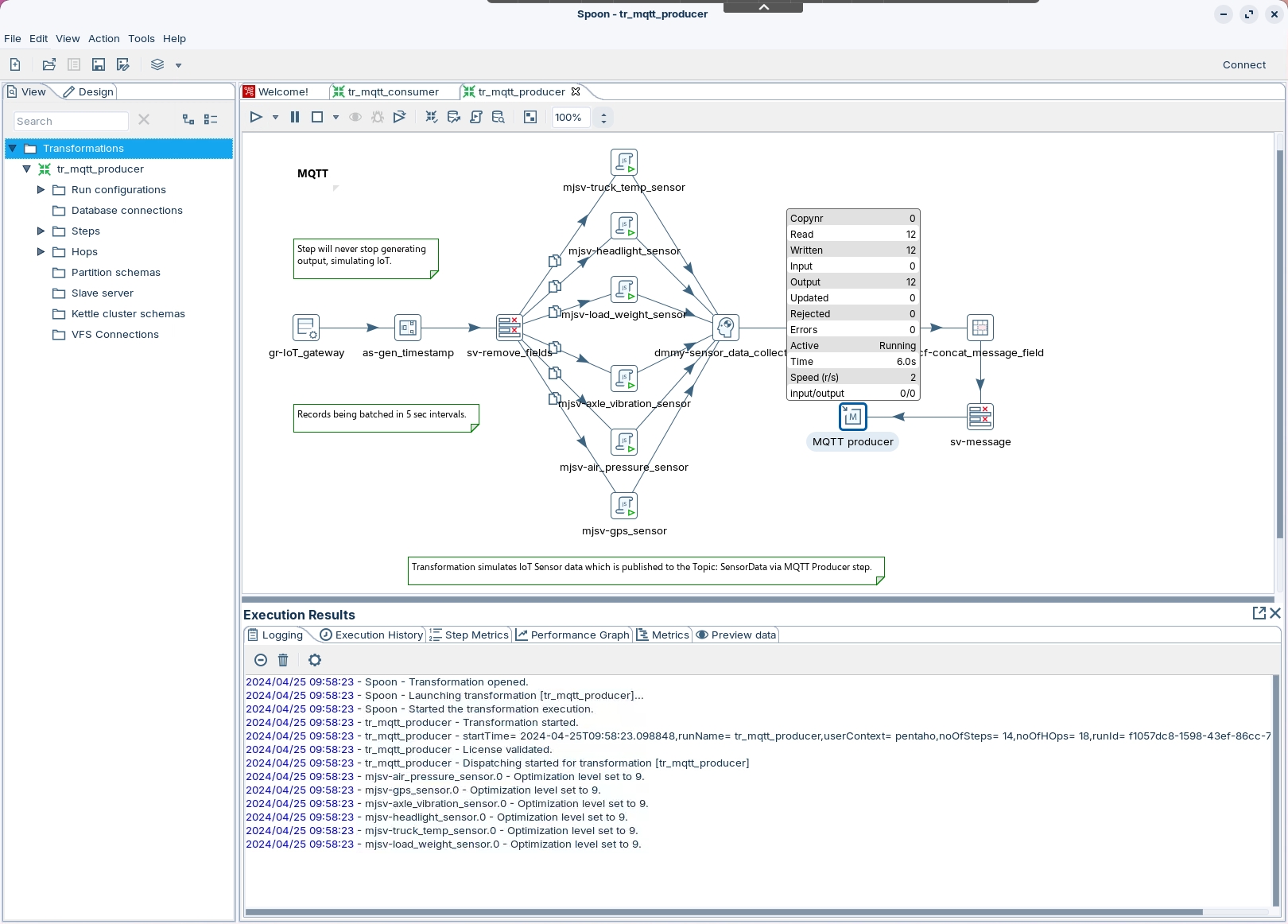This screenshot has height=924, width=1288.
Task: Click the tree Search input field
Action: 70,121
